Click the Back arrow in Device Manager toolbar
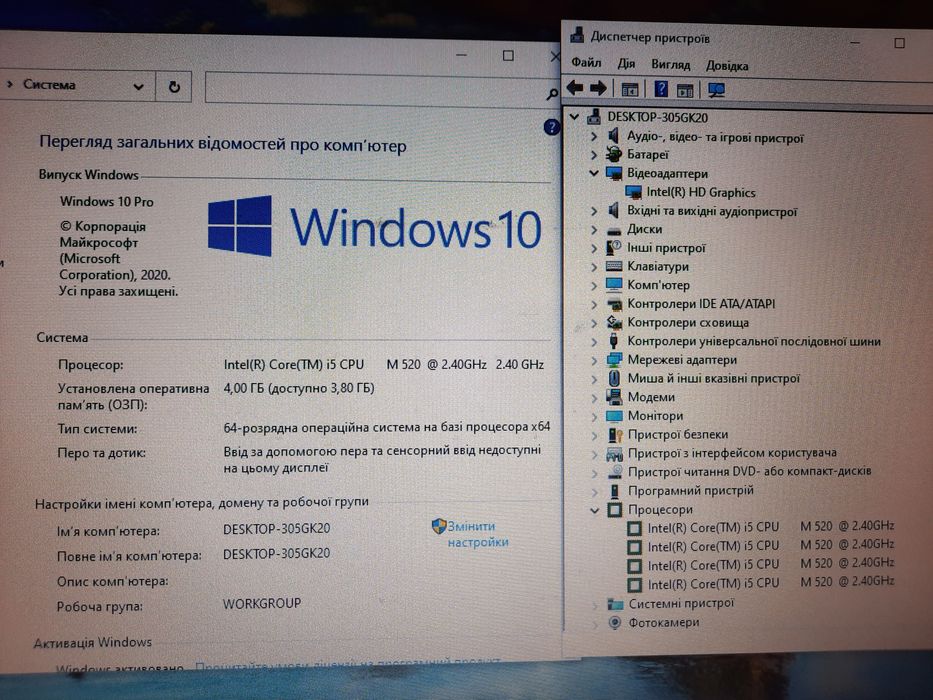933x700 pixels. pos(575,88)
